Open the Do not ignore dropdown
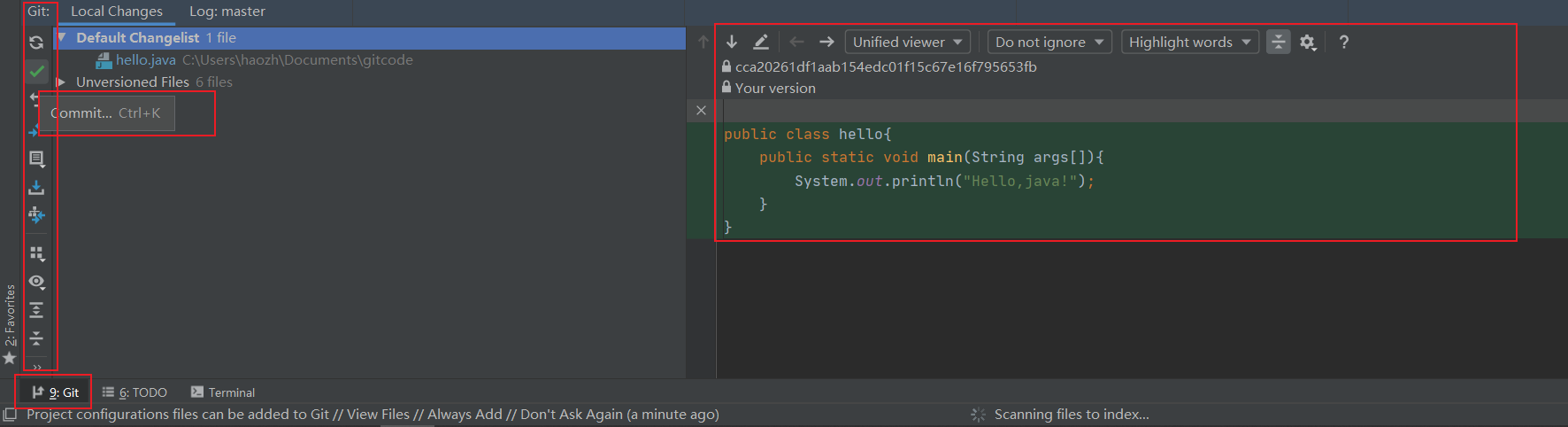The width and height of the screenshot is (1568, 427). click(1049, 42)
